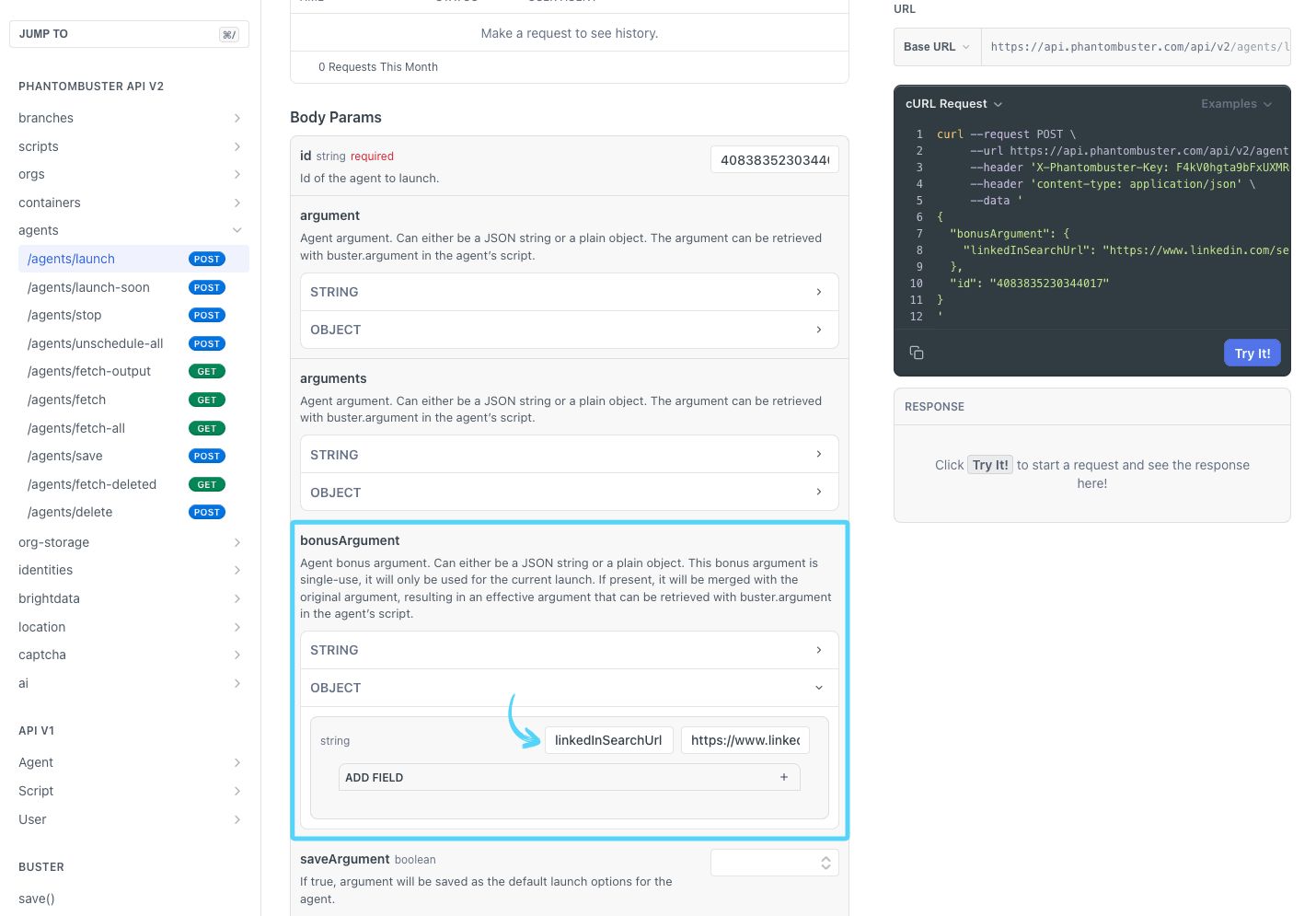Expand OBJECT option under arguments

(569, 493)
